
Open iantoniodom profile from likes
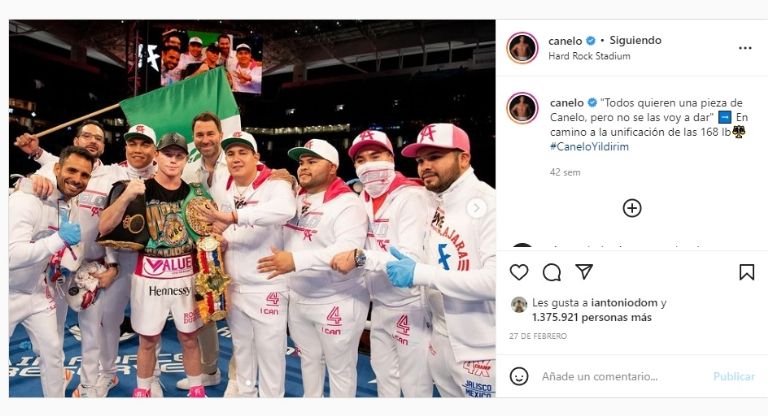pos(624,303)
